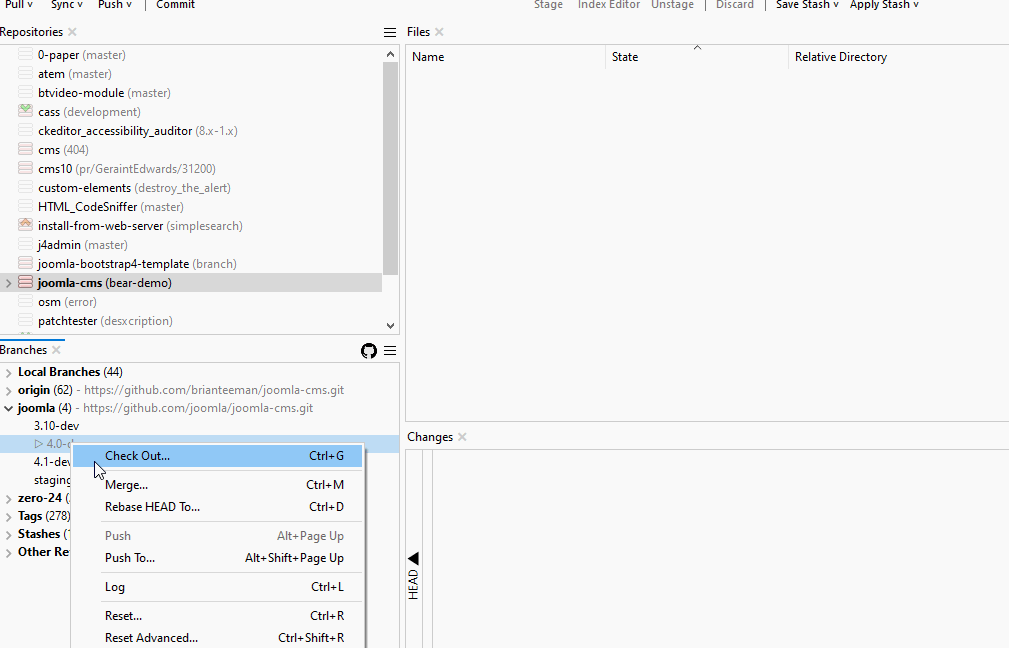
Task: Expand Local Branches (44)
Action: [8, 373]
